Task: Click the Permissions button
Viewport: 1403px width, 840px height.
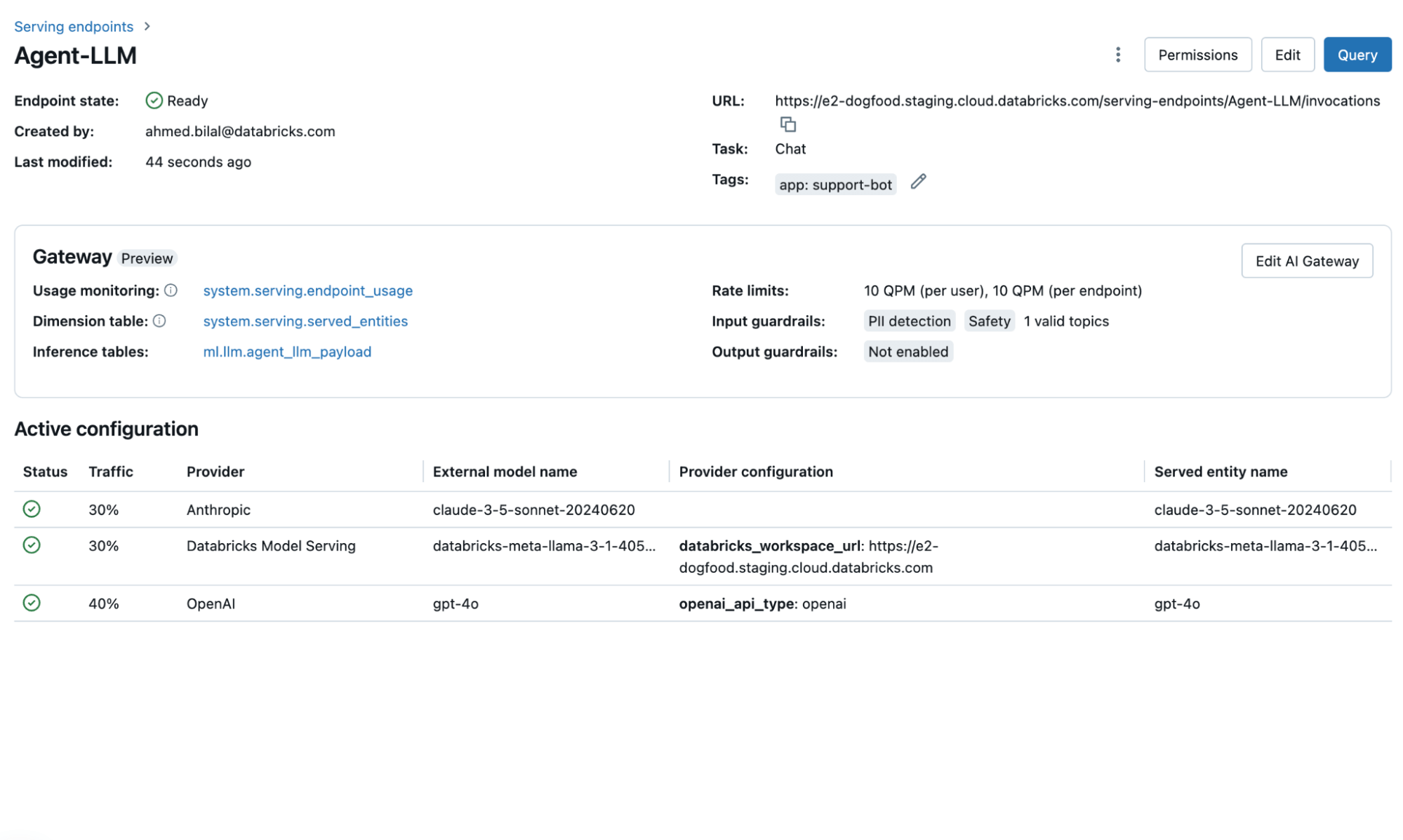Action: [1198, 54]
